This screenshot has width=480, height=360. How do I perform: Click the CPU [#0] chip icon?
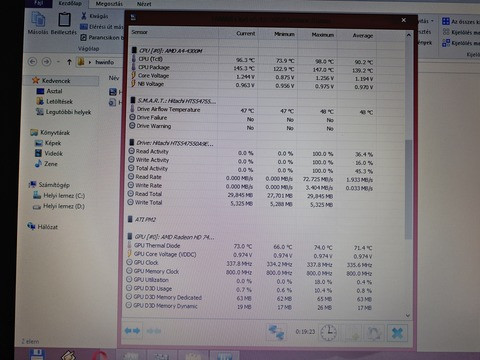tap(134, 50)
